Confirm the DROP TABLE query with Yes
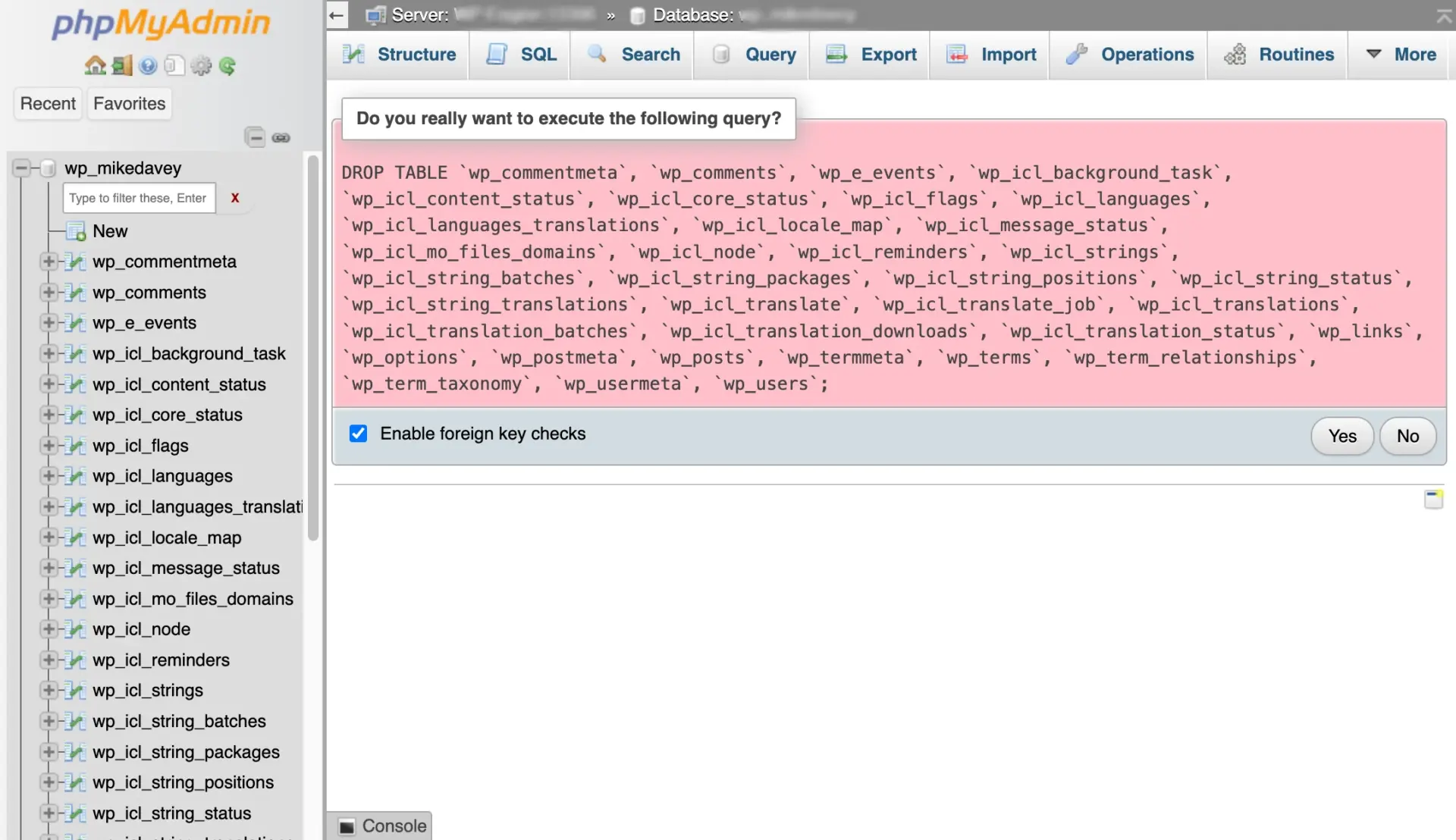 coord(1341,436)
